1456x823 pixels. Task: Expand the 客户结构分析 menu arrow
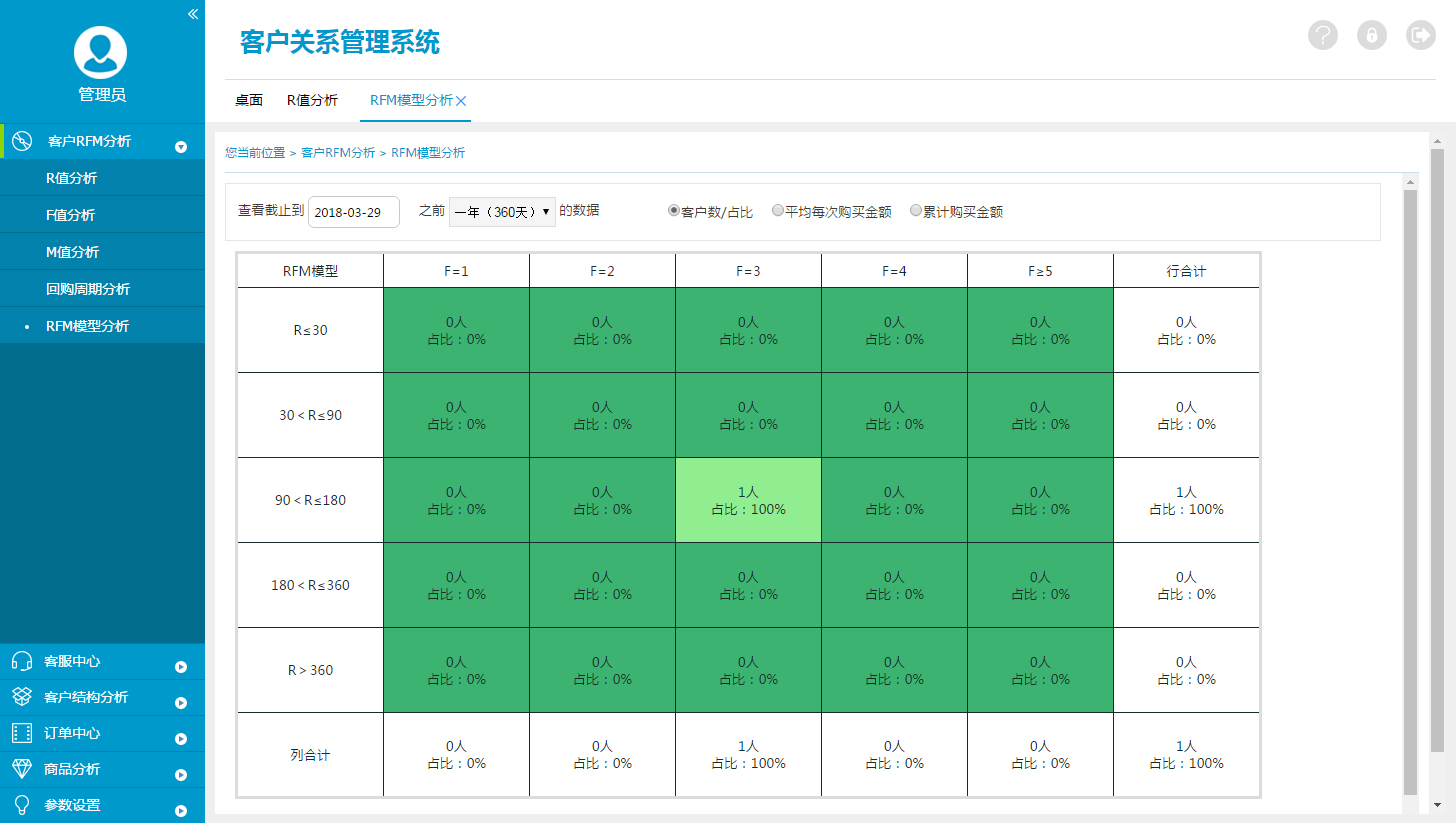[181, 703]
